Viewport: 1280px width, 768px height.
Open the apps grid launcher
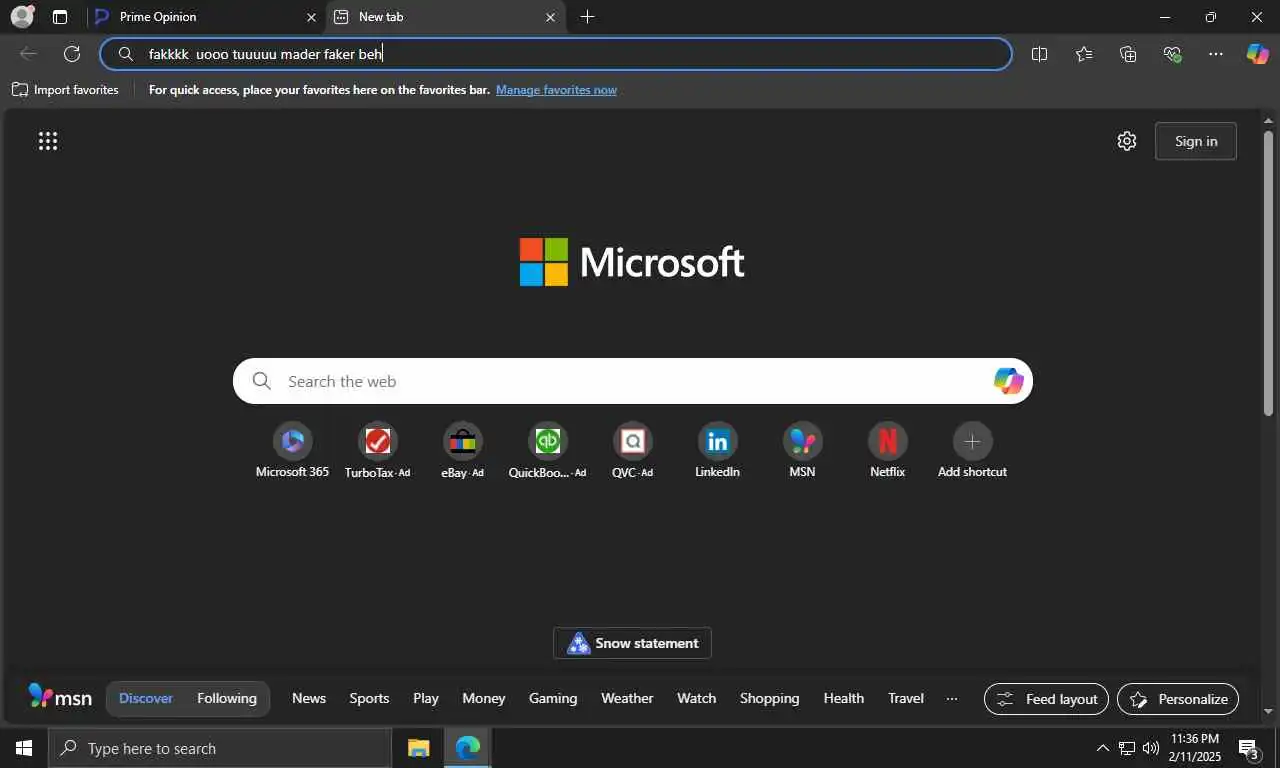(48, 141)
